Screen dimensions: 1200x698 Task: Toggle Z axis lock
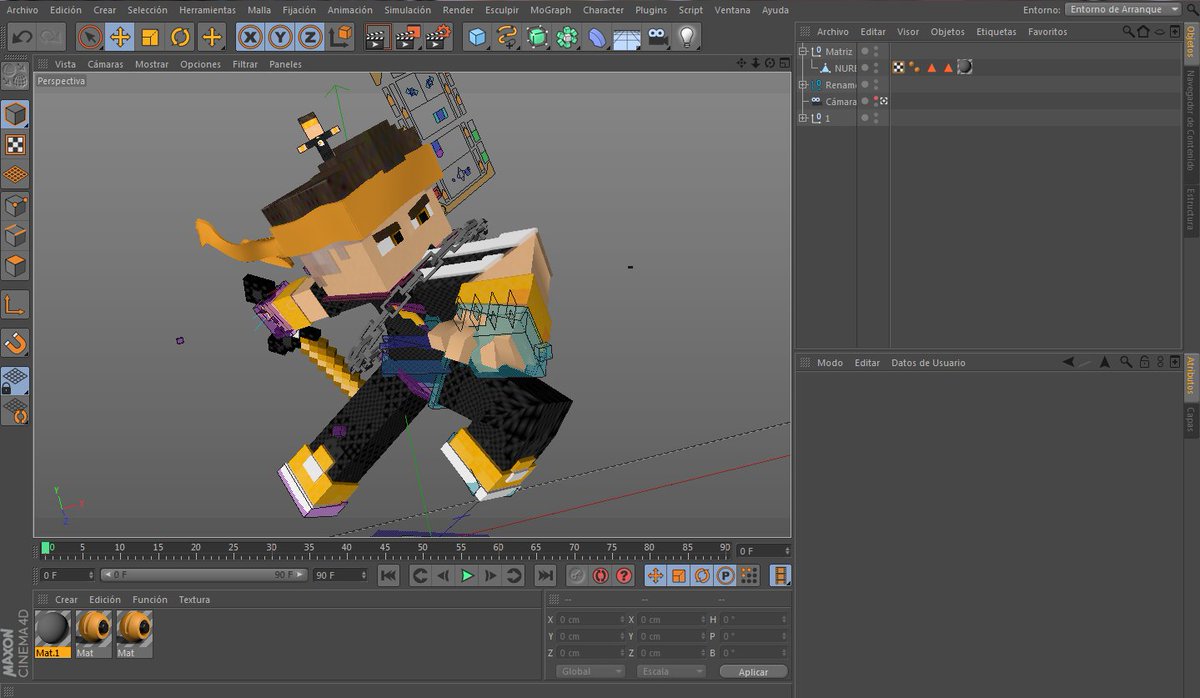(311, 38)
